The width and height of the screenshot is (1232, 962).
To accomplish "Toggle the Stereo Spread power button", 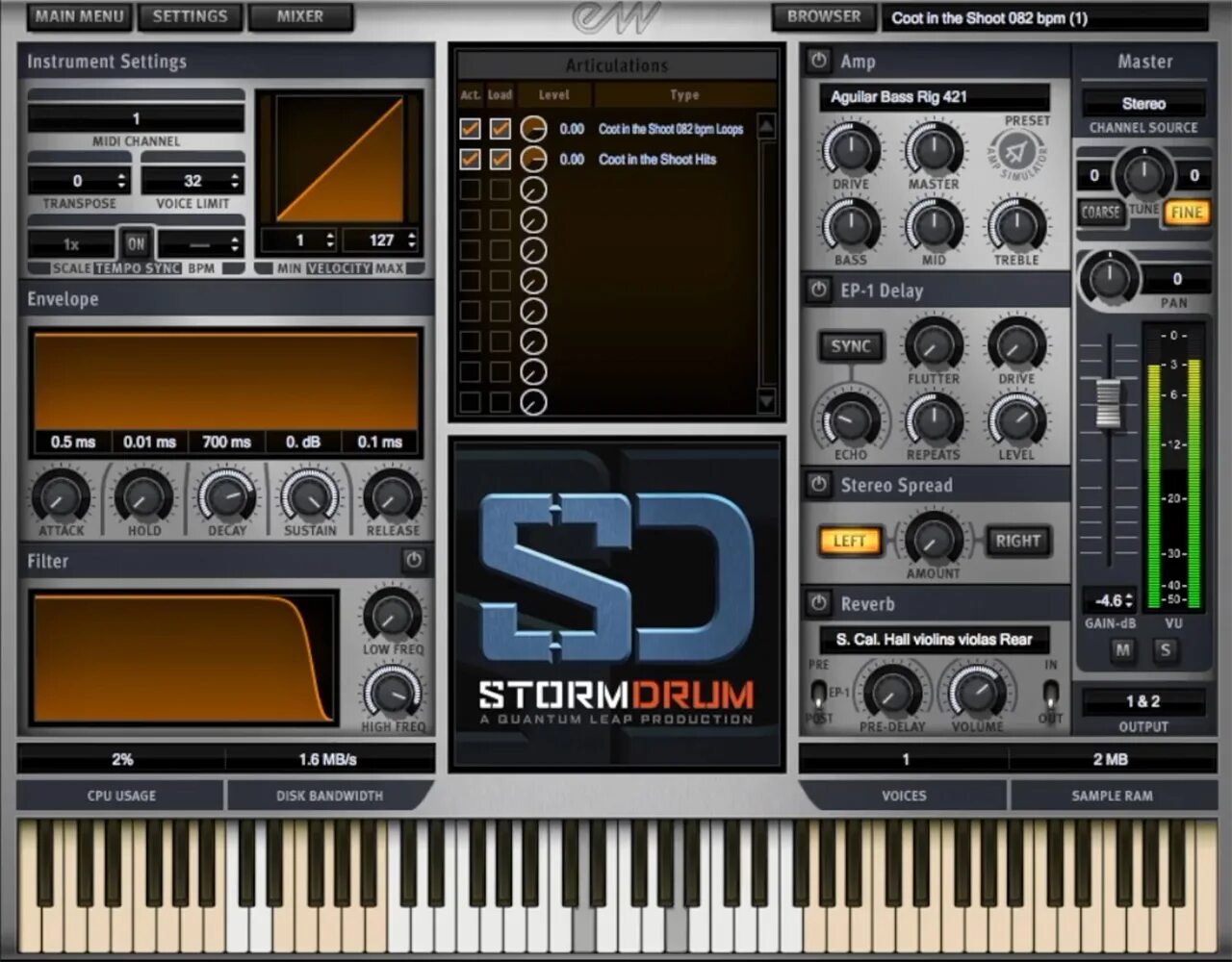I will coord(818,484).
